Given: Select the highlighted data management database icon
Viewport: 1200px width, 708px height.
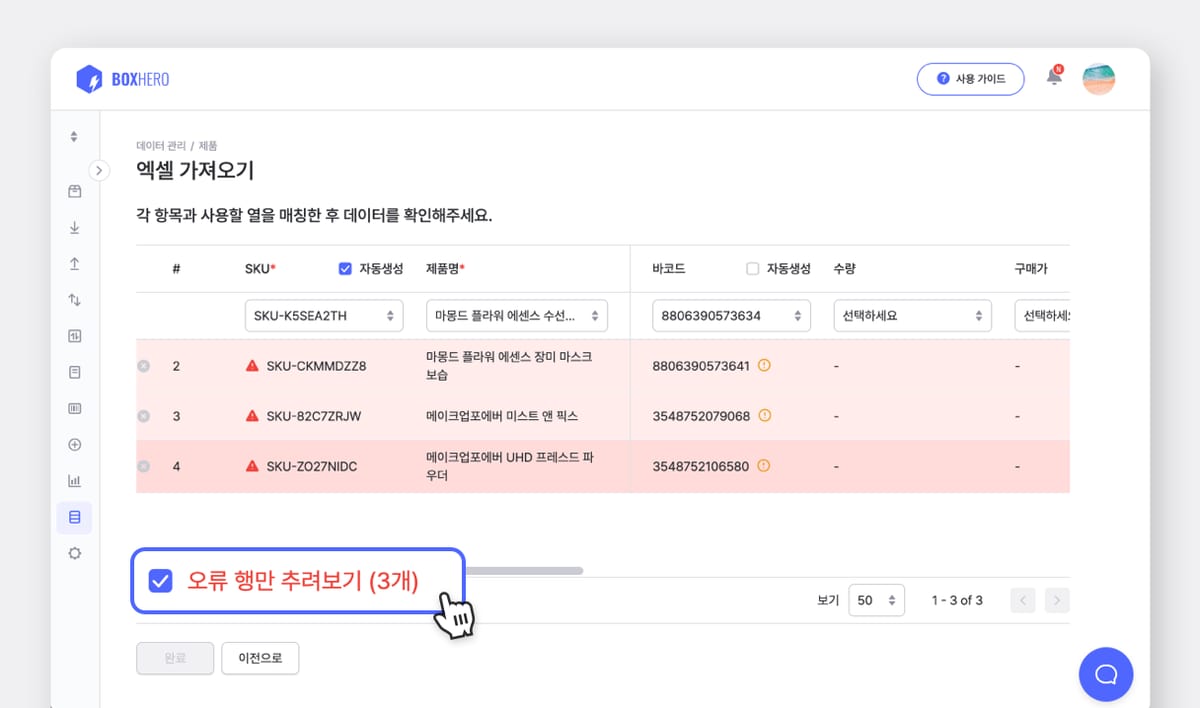Looking at the screenshot, I should click(x=74, y=516).
